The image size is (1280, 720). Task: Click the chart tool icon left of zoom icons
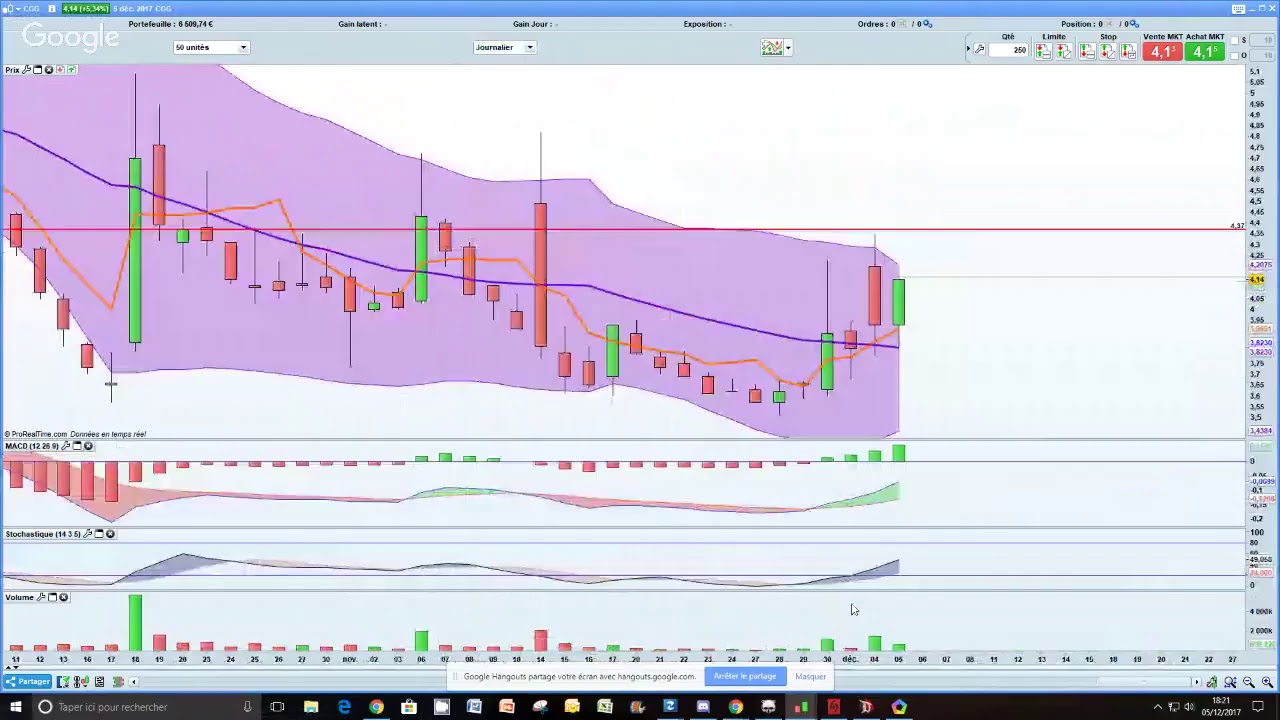(1212, 682)
